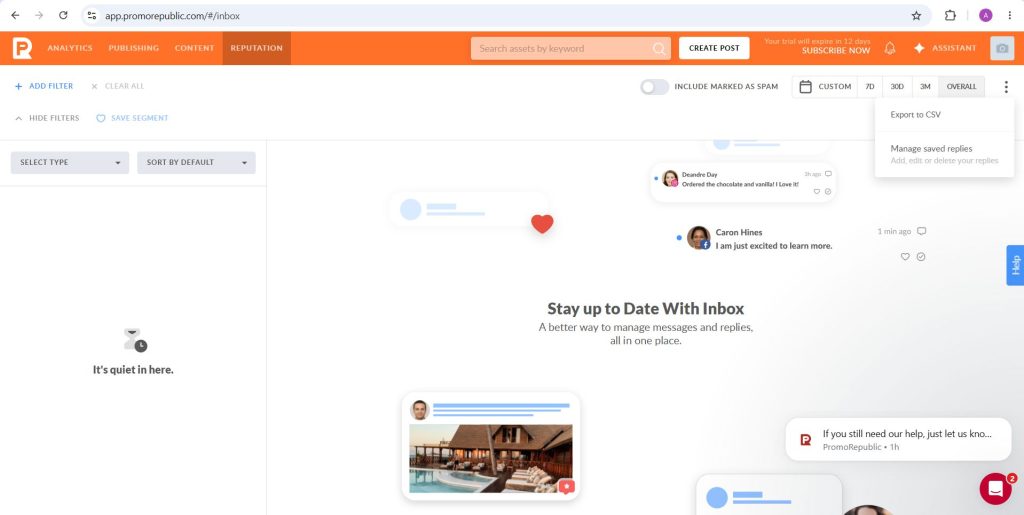Click the Create Post button

click(x=714, y=48)
